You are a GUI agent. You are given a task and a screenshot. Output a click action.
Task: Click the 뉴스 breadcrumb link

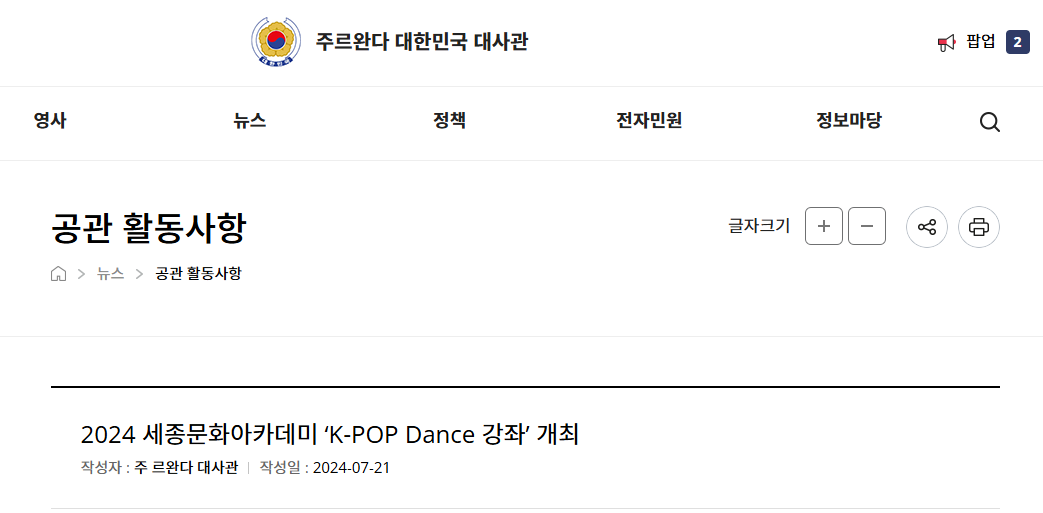pyautogui.click(x=110, y=273)
